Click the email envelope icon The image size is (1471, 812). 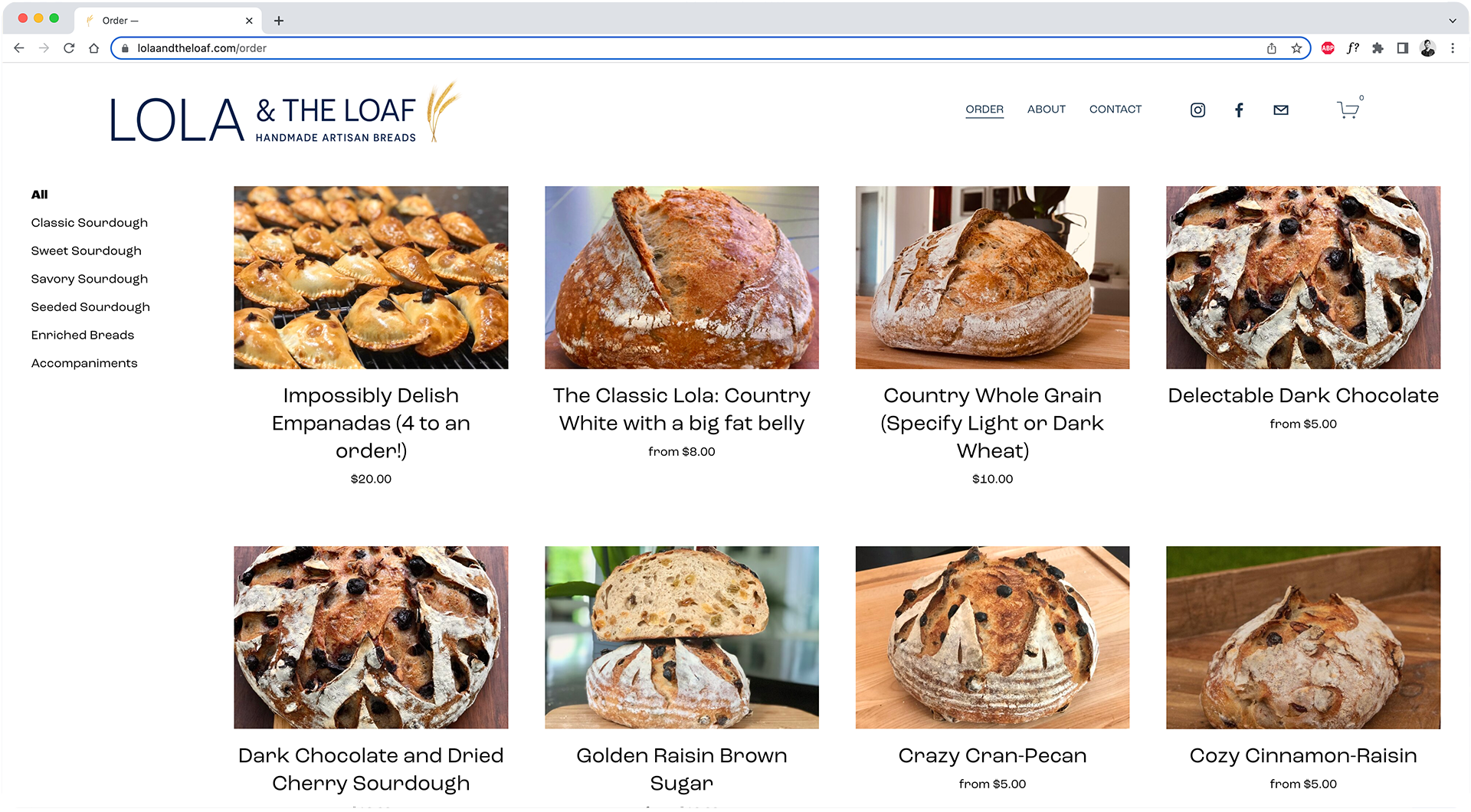tap(1281, 110)
